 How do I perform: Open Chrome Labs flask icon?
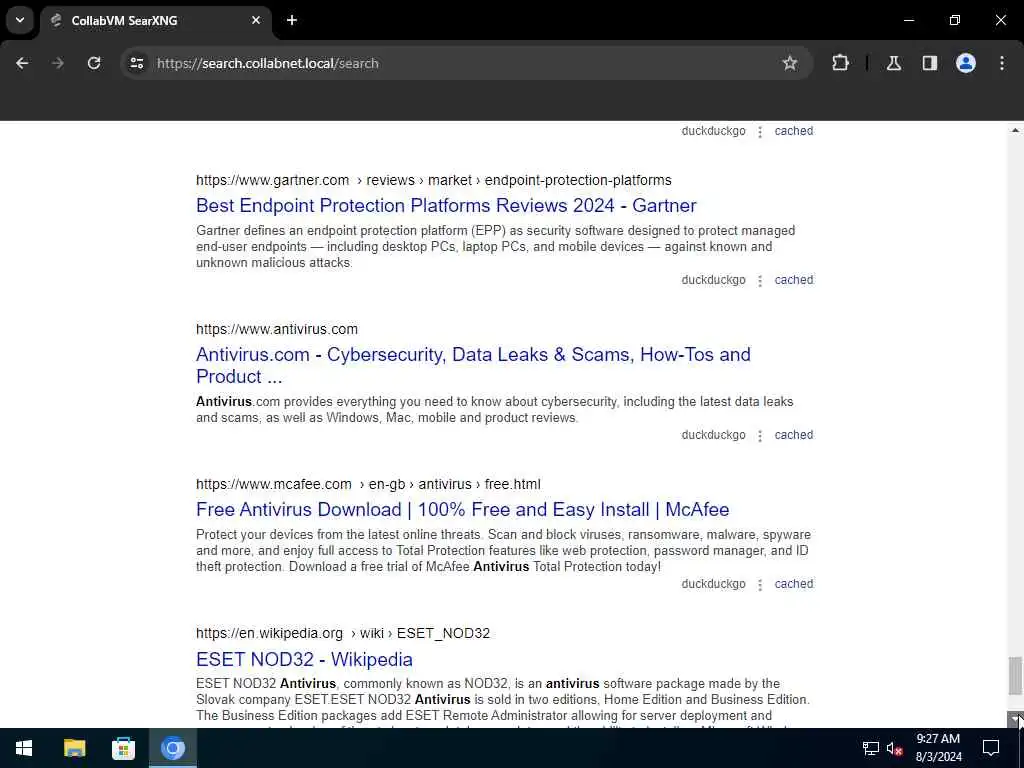point(894,63)
